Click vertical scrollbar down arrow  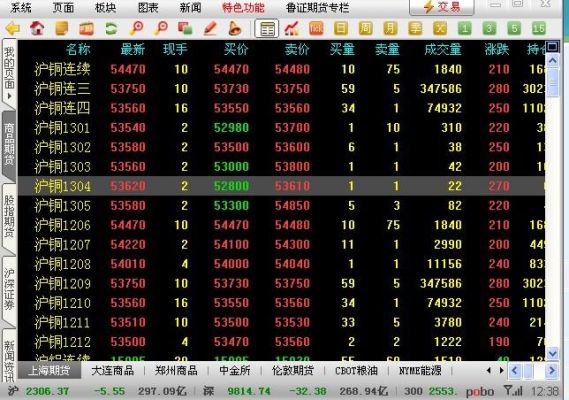(553, 353)
